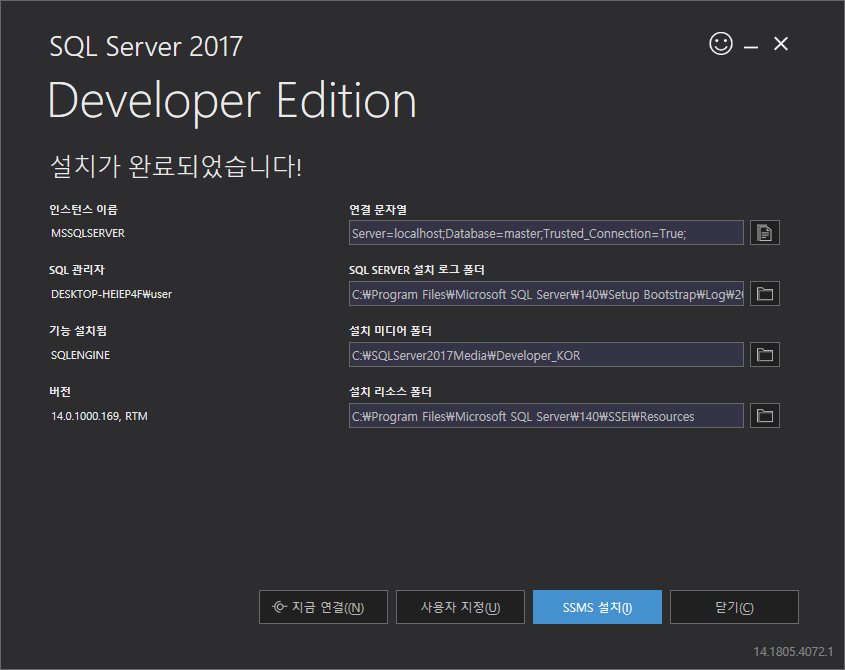Screen dimensions: 845x670
Task: Click the version 14.0.1000.169, RTM text
Action: (99, 416)
